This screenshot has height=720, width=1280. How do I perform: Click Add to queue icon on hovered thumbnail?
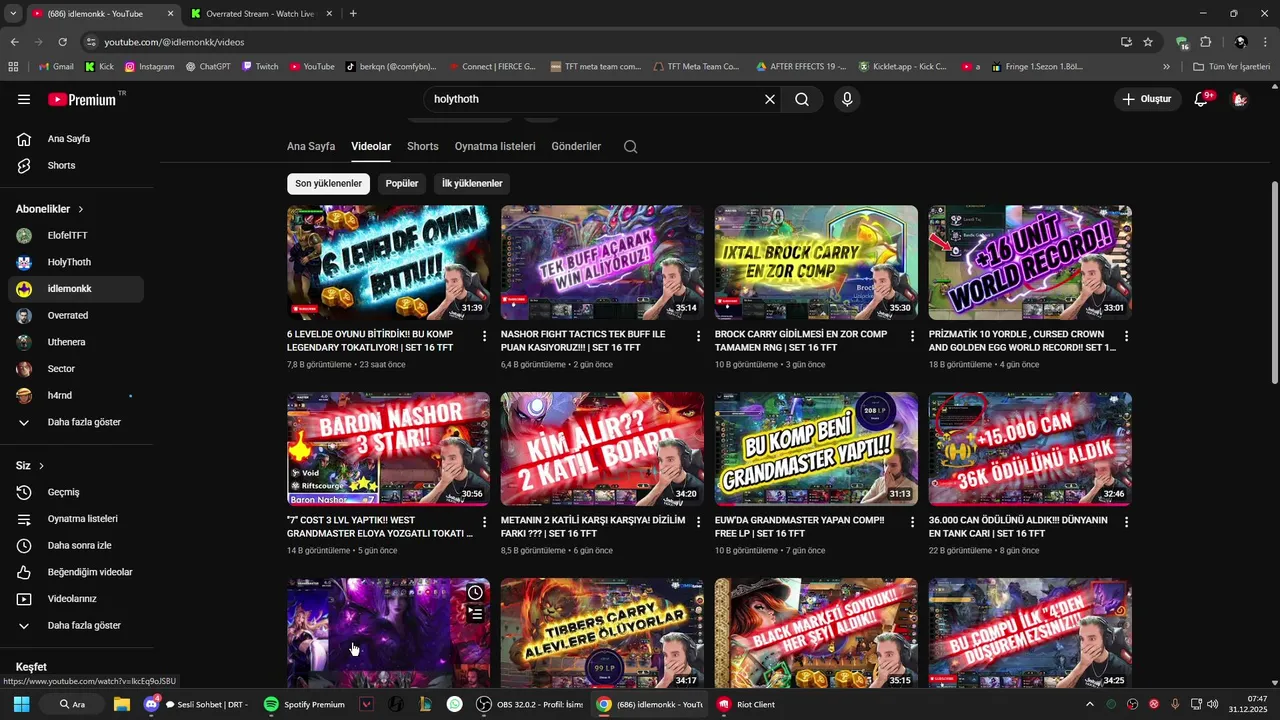tap(476, 614)
